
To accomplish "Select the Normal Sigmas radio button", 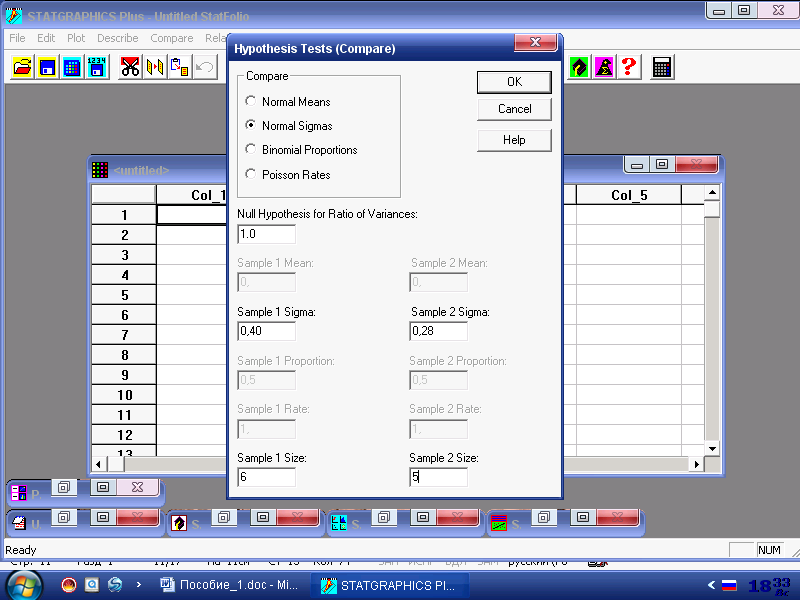I will pos(251,125).
